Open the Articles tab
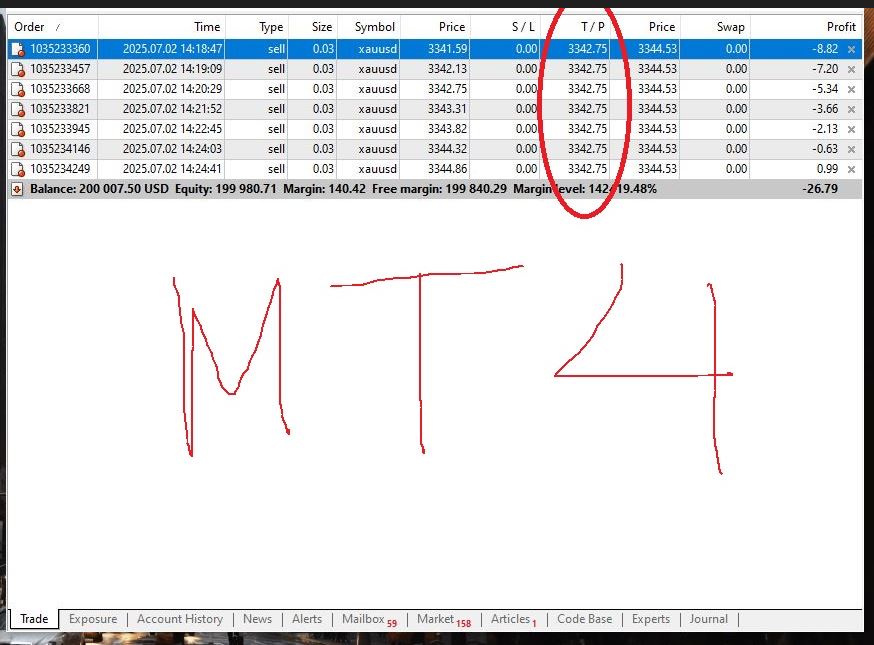The image size is (874, 645). 513,619
